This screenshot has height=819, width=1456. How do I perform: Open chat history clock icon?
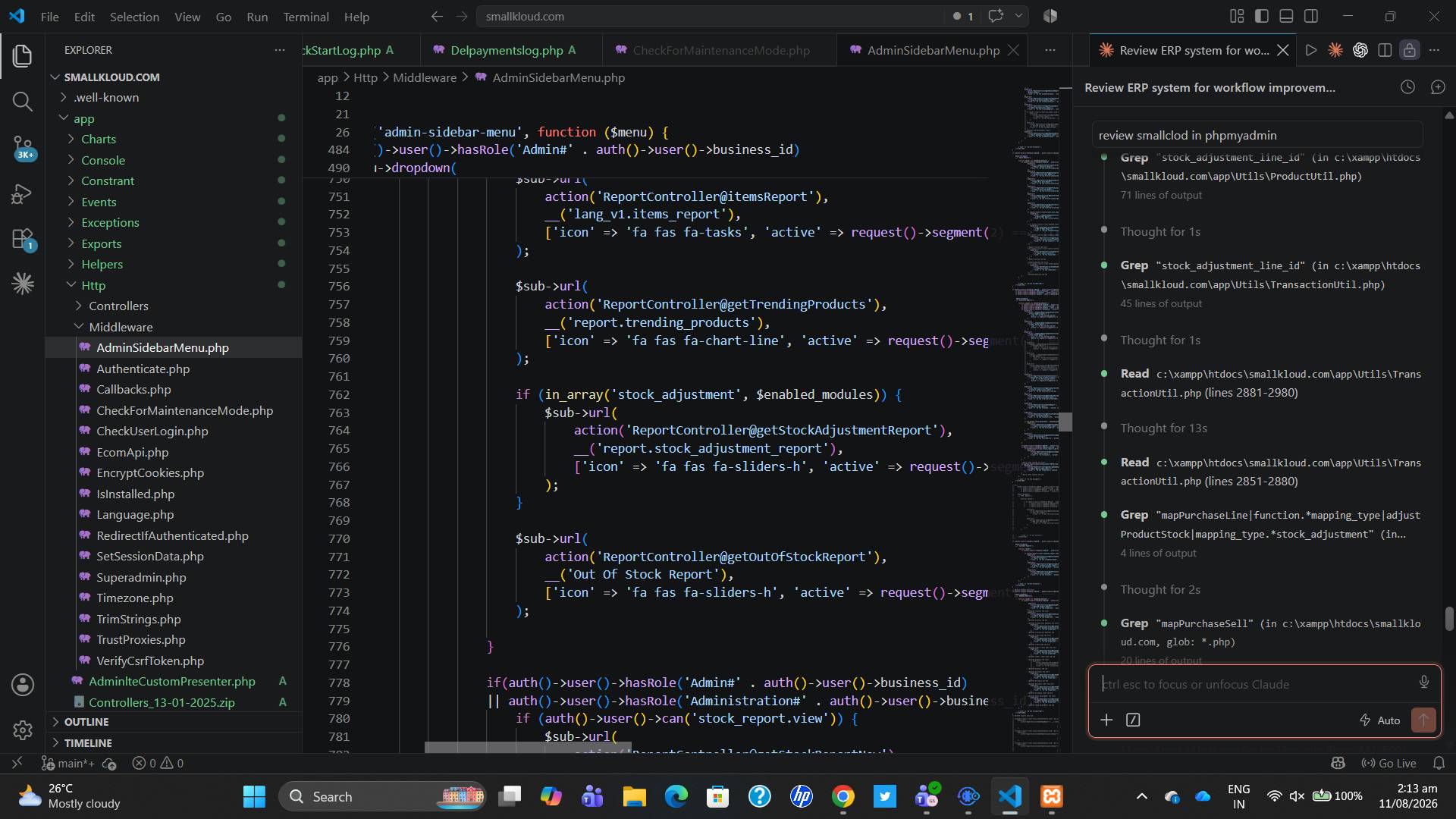(x=1407, y=87)
